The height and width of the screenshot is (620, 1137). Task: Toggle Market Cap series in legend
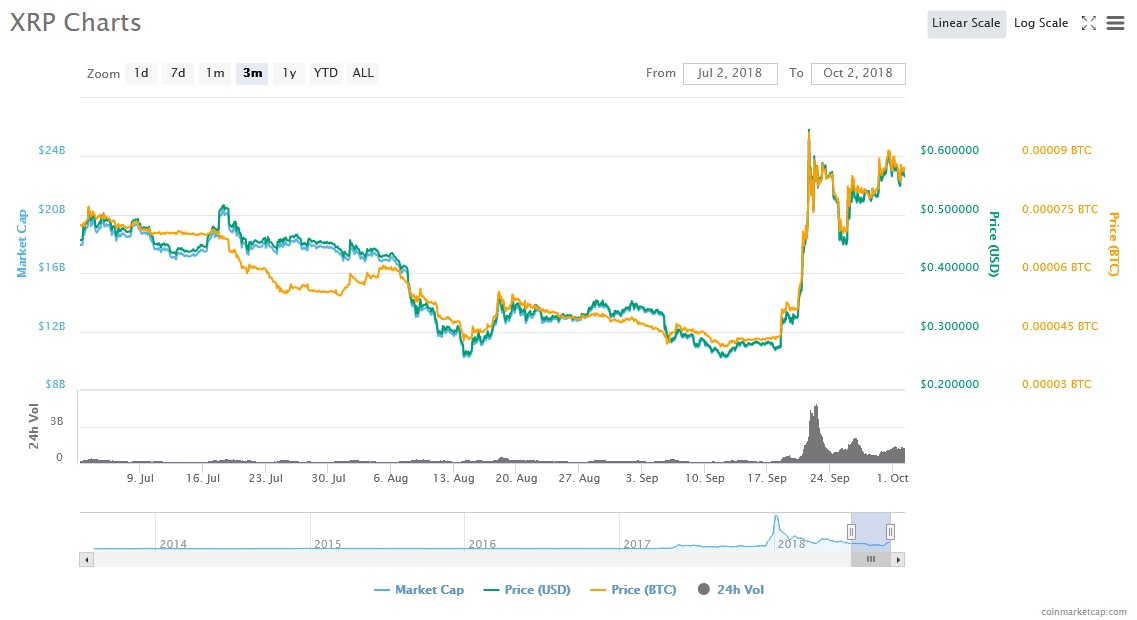pyautogui.click(x=419, y=590)
